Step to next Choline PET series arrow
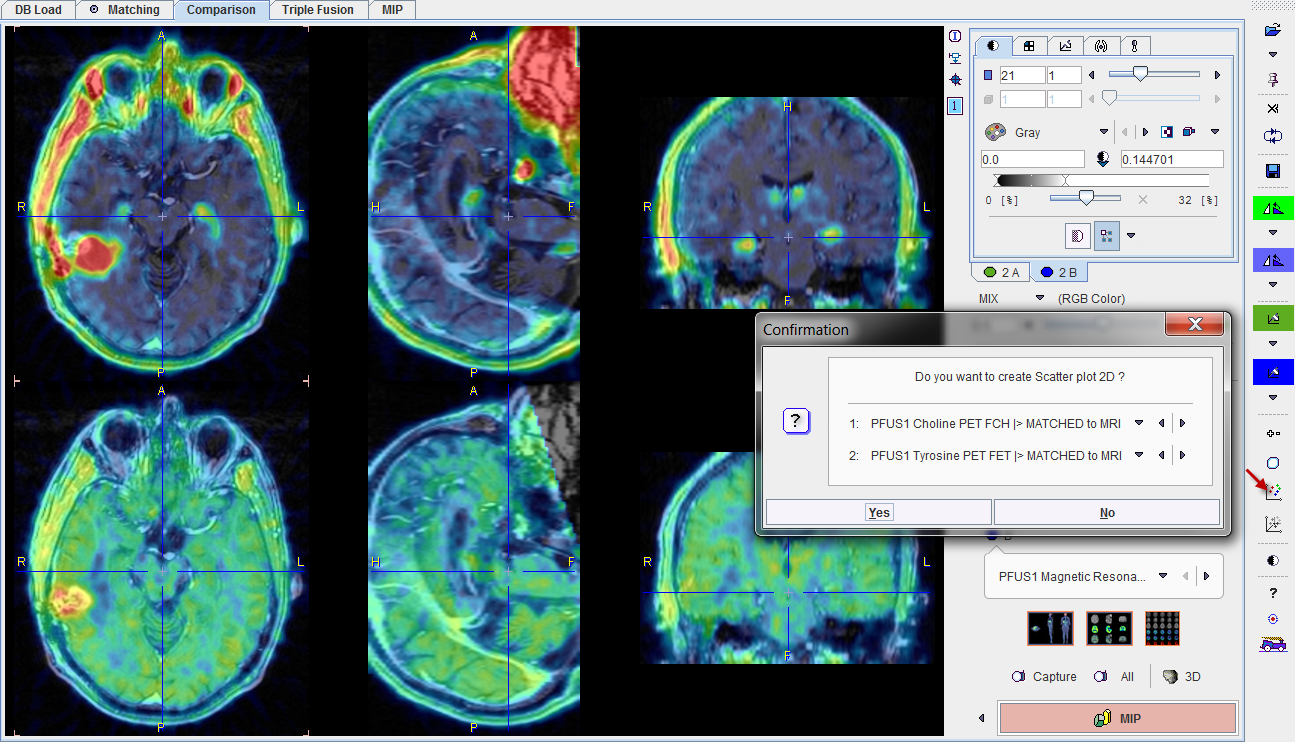Viewport: 1295px width, 742px height. coord(1182,423)
